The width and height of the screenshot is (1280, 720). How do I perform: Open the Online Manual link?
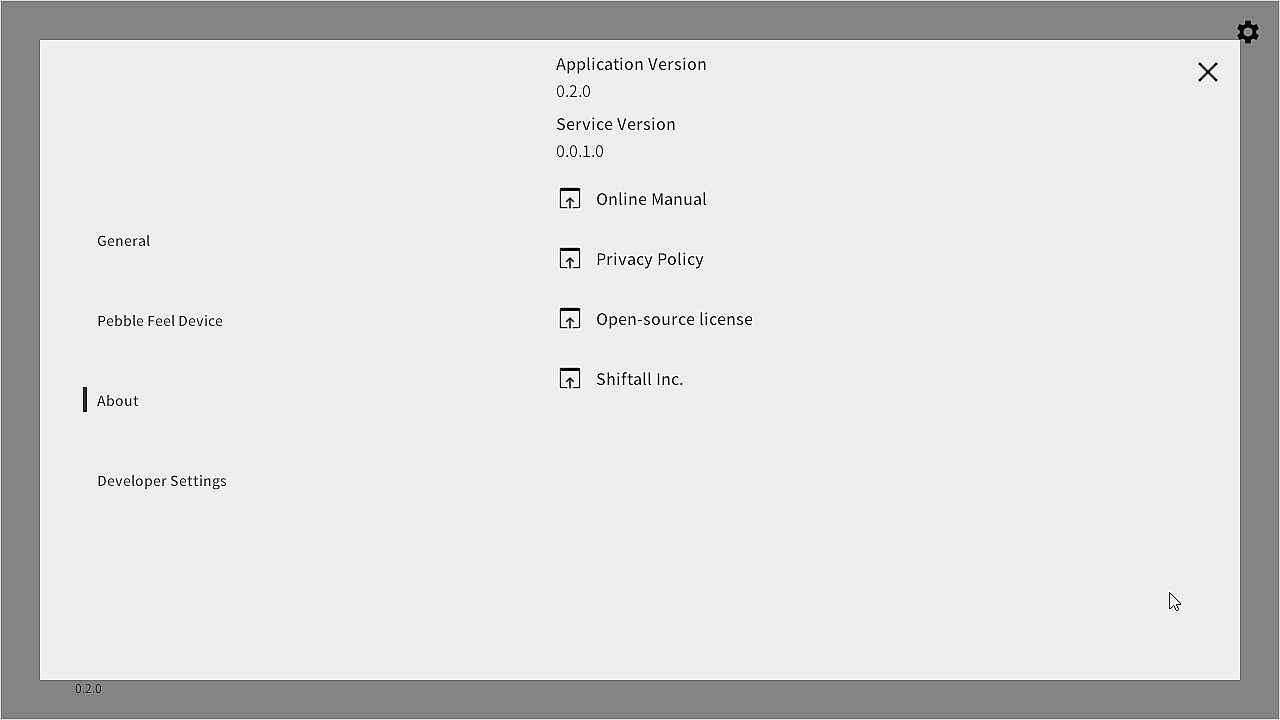coord(651,199)
